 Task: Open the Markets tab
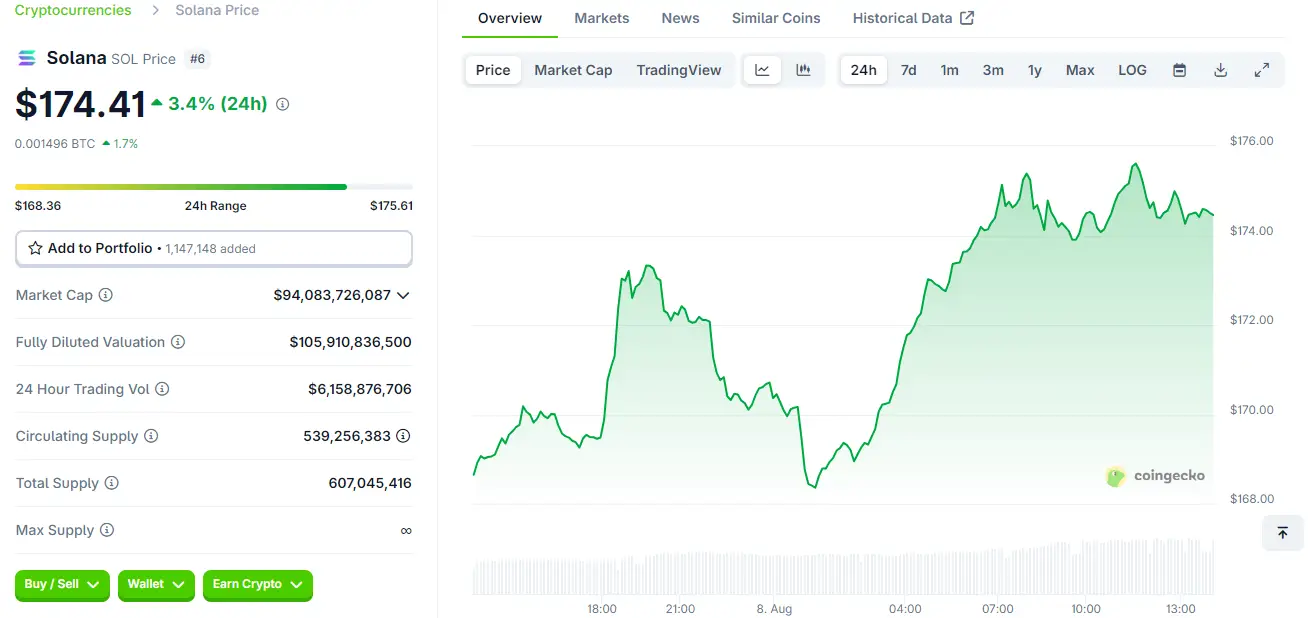point(602,18)
